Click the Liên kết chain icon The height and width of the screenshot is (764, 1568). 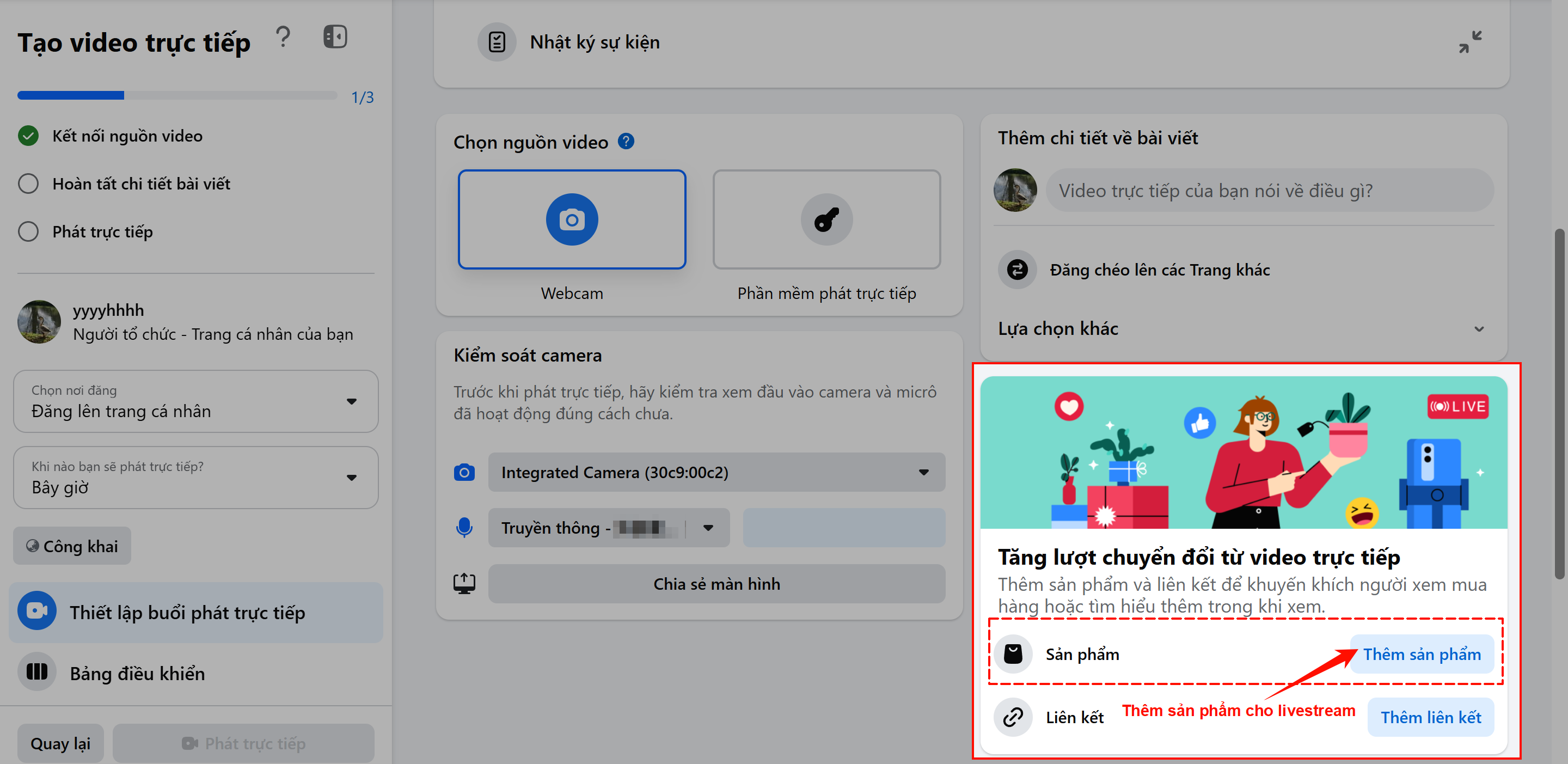pos(1013,717)
